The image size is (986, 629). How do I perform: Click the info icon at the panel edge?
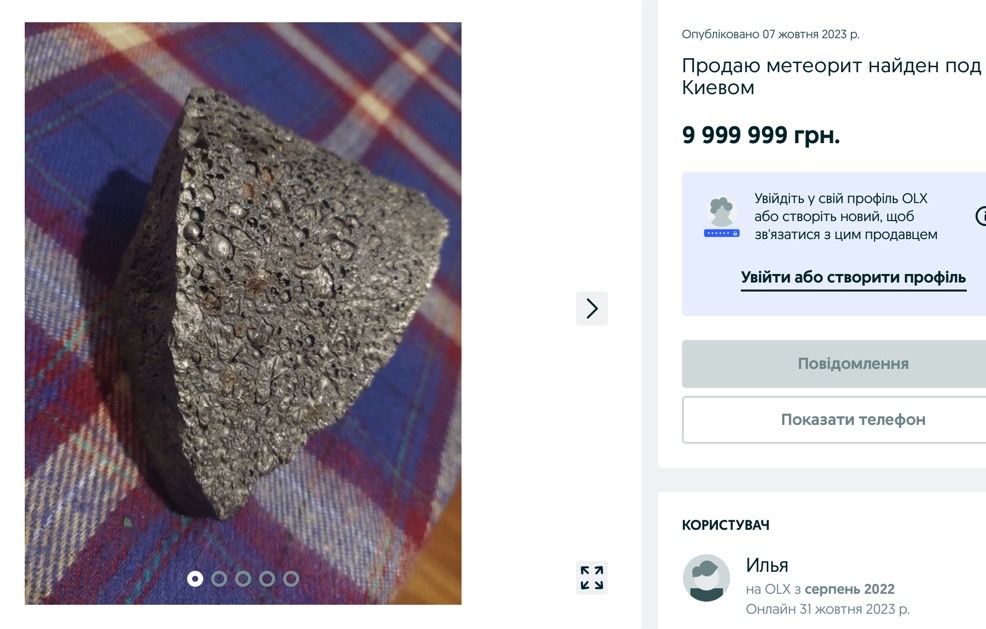(982, 213)
